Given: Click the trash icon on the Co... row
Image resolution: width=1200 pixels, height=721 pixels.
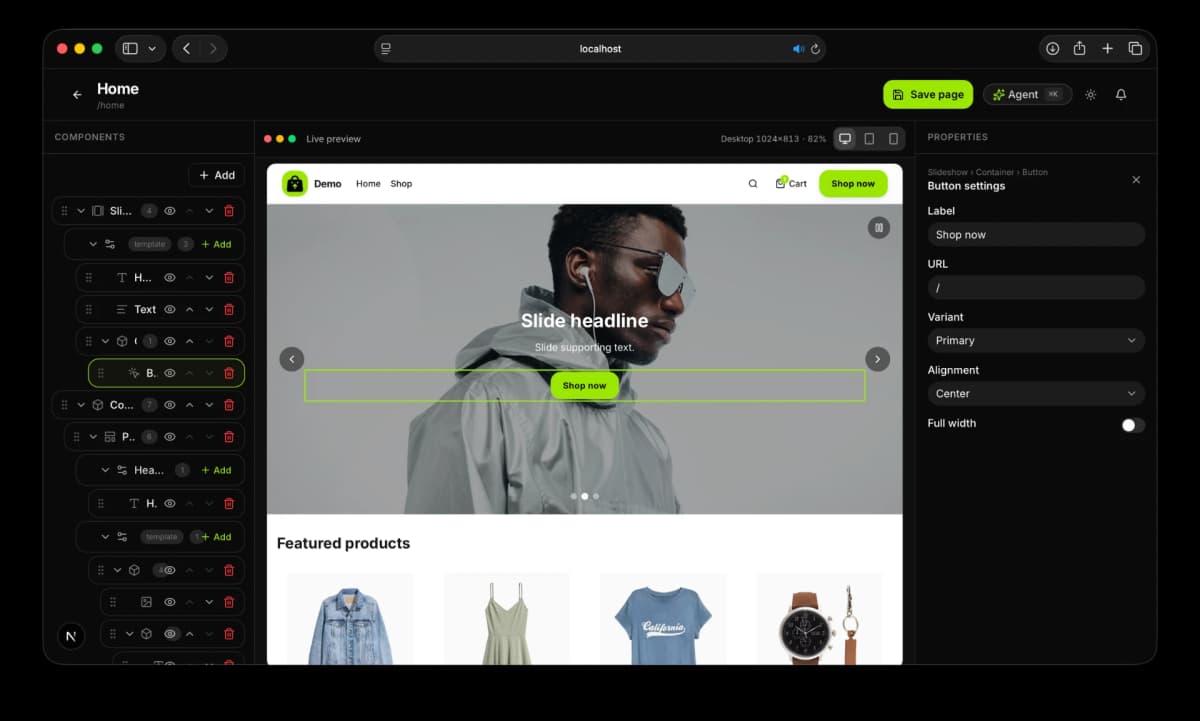Looking at the screenshot, I should tap(229, 405).
